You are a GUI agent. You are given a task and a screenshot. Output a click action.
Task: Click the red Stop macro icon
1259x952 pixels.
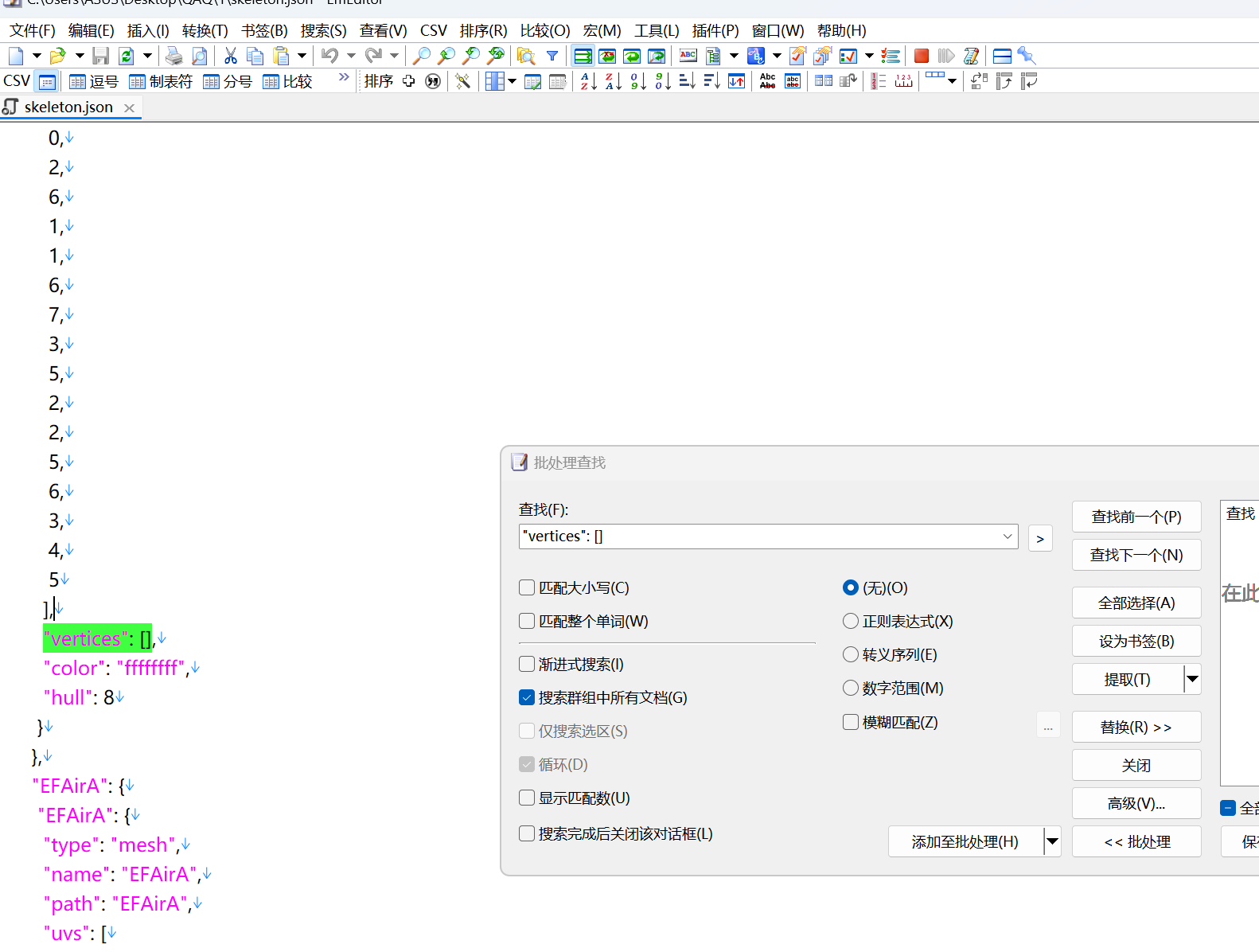(922, 56)
